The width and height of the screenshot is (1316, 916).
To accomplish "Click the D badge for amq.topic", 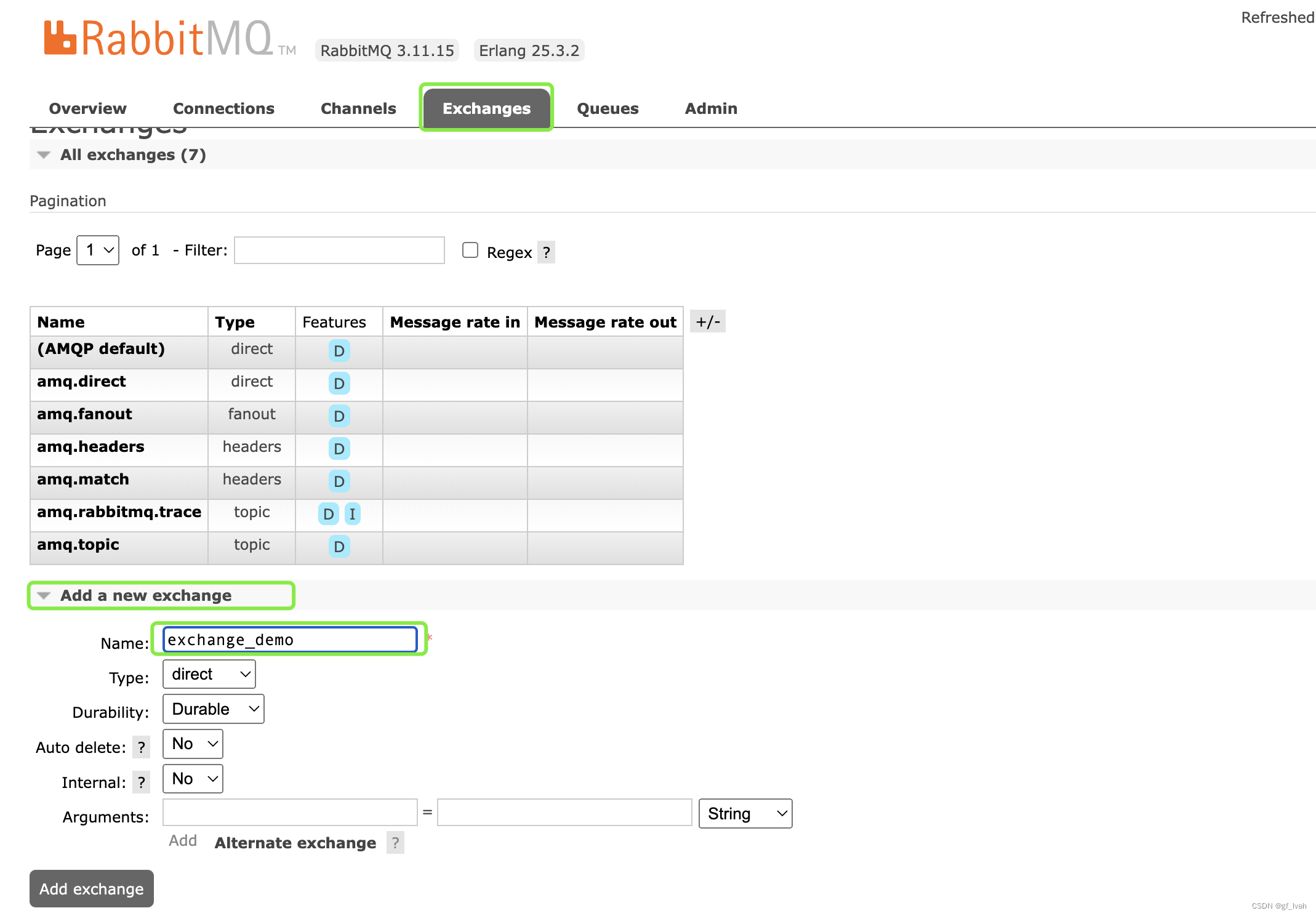I will (x=339, y=547).
